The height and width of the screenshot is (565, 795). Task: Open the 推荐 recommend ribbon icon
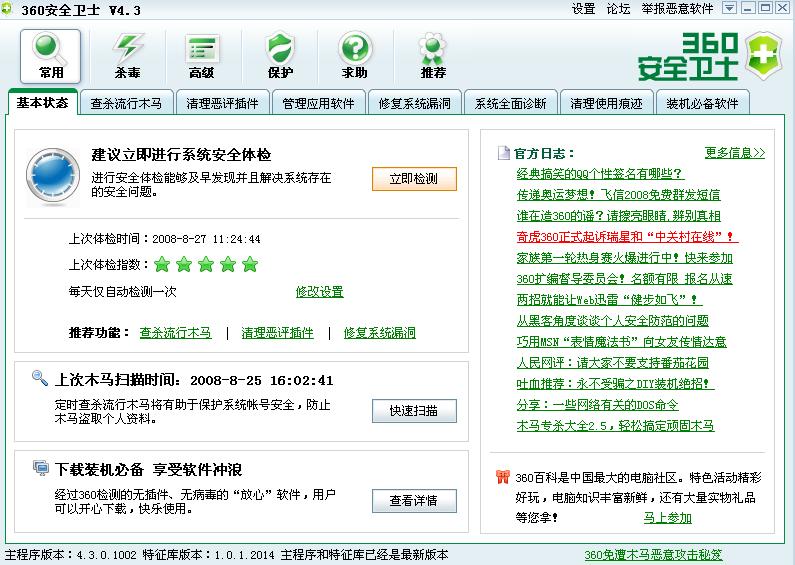pyautogui.click(x=432, y=56)
